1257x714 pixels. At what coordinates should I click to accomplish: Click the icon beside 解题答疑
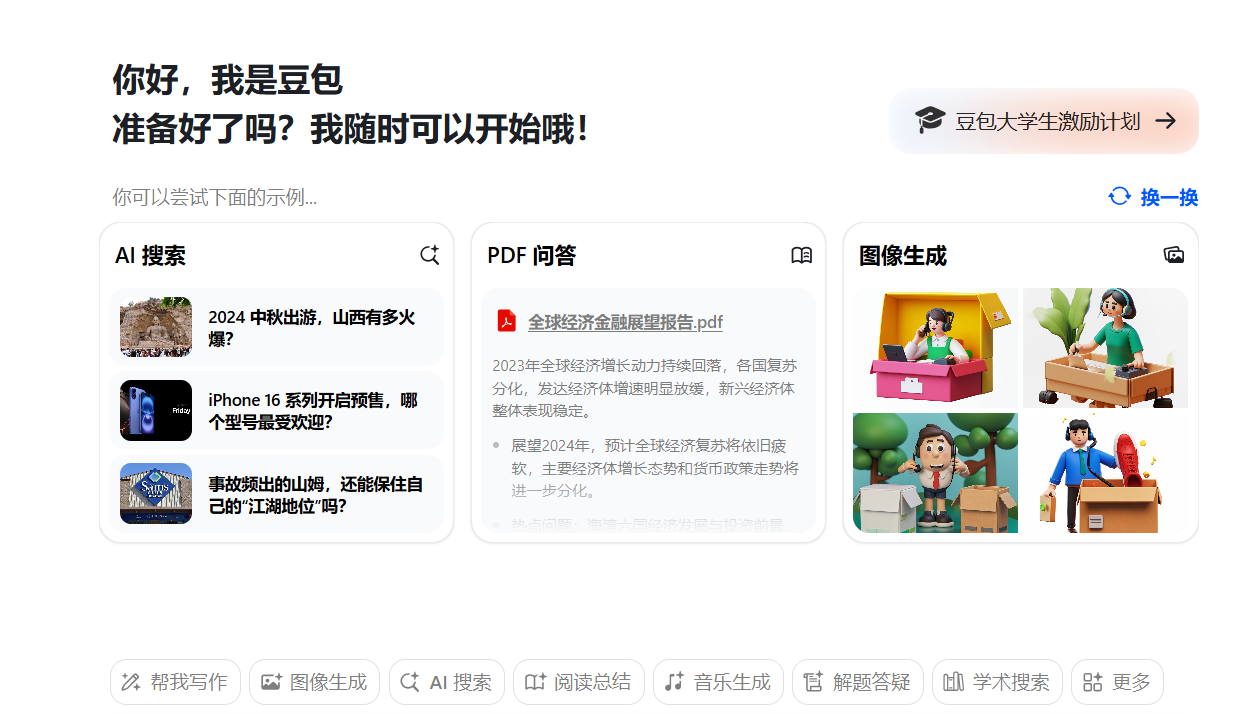[x=813, y=682]
